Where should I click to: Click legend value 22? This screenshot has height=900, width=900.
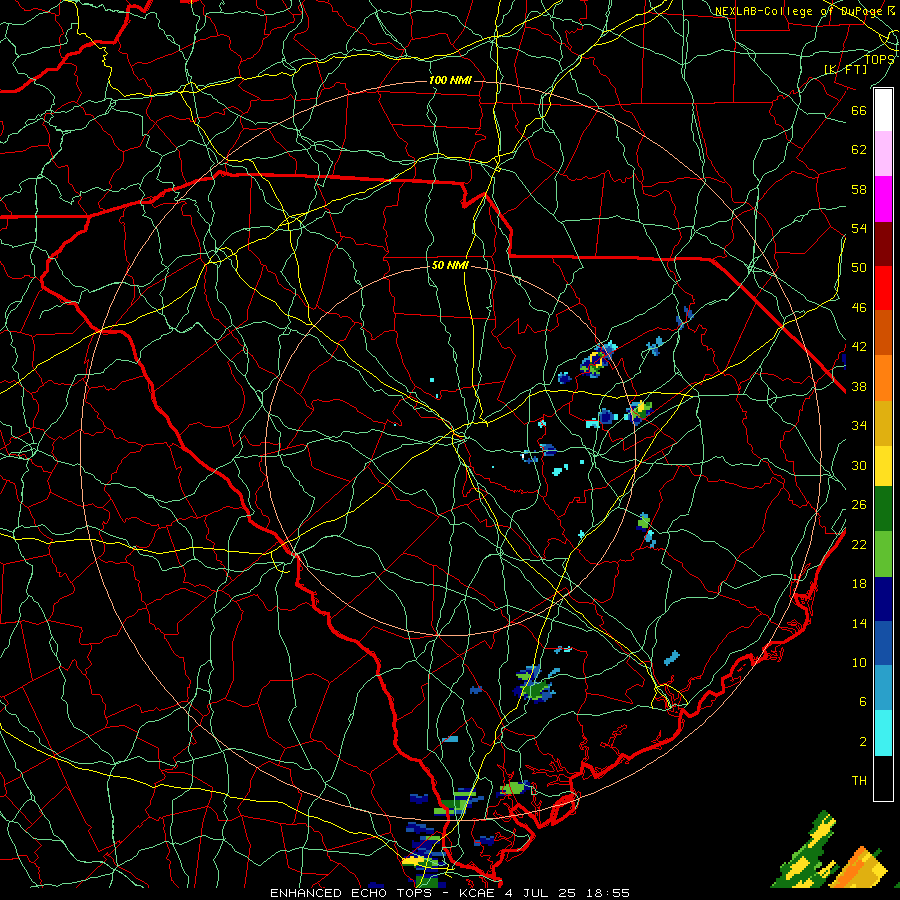(859, 544)
